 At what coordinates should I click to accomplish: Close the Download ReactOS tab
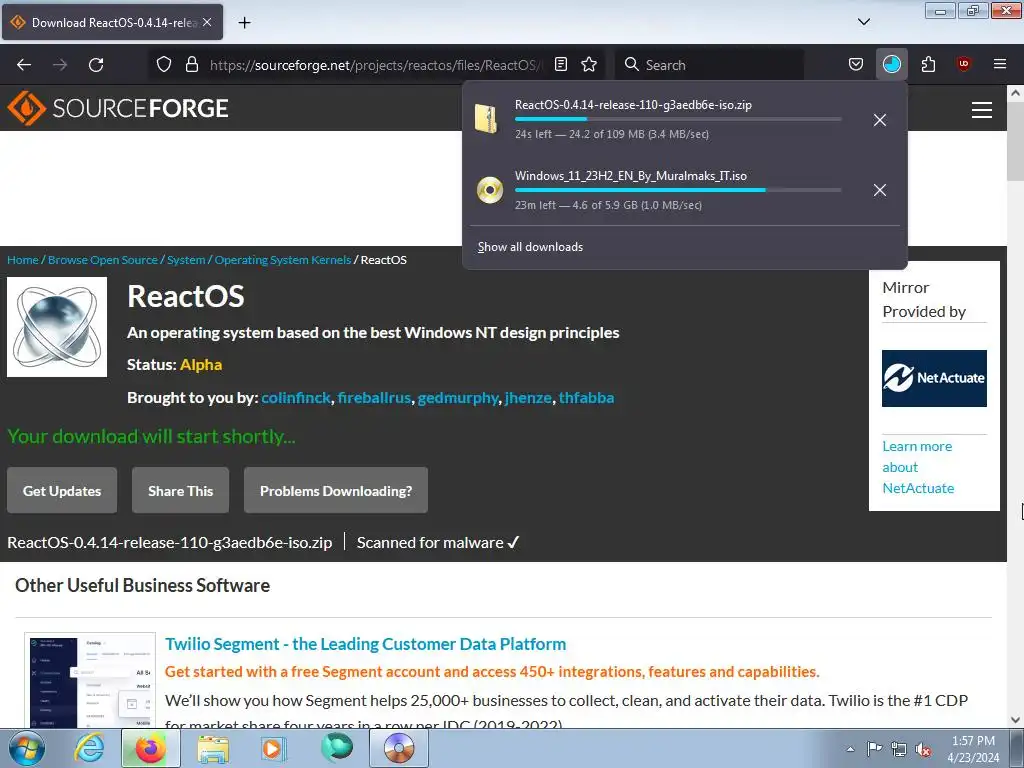(207, 22)
